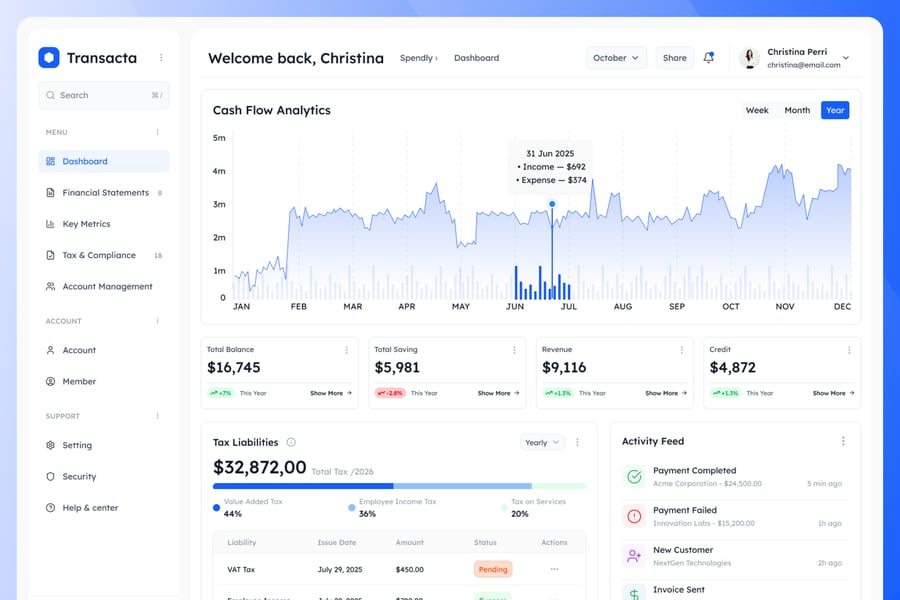
Task: Open actions menu for VAT Tax row
Action: pos(554,569)
